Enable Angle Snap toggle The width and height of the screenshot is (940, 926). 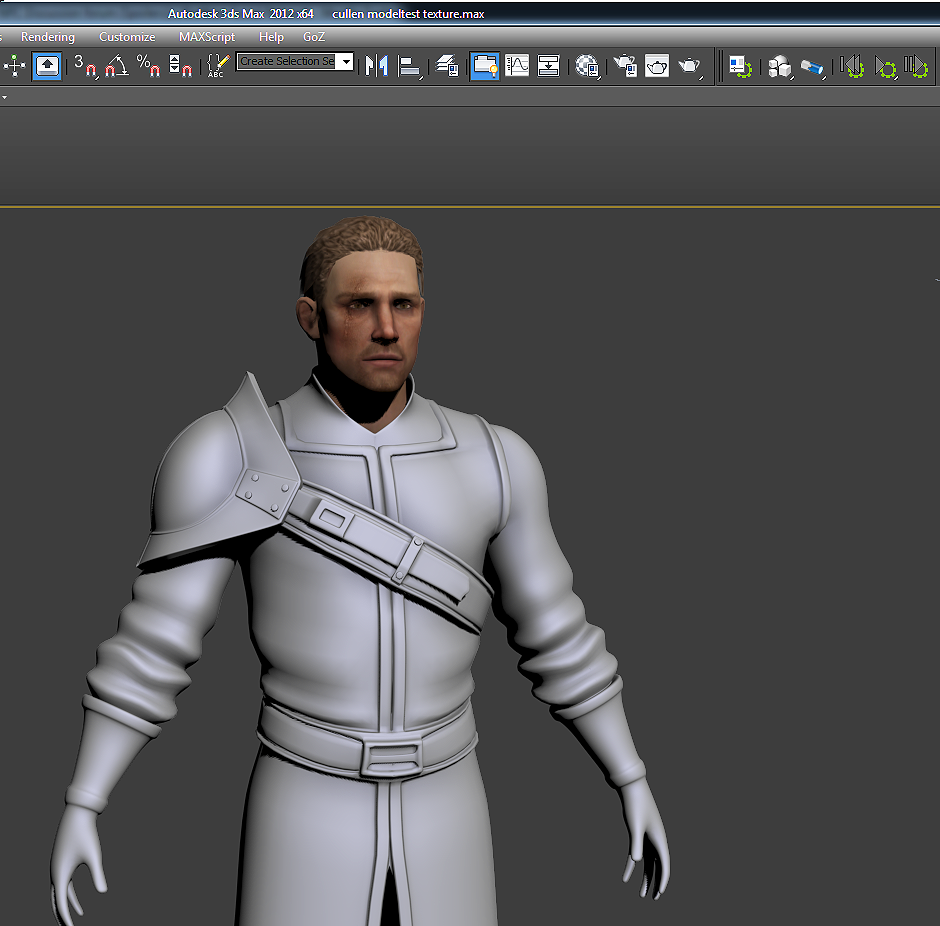coord(117,66)
